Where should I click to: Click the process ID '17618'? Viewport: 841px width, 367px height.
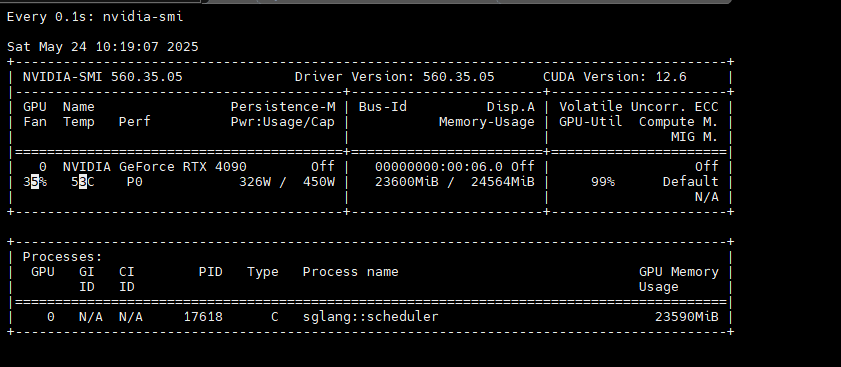(203, 317)
